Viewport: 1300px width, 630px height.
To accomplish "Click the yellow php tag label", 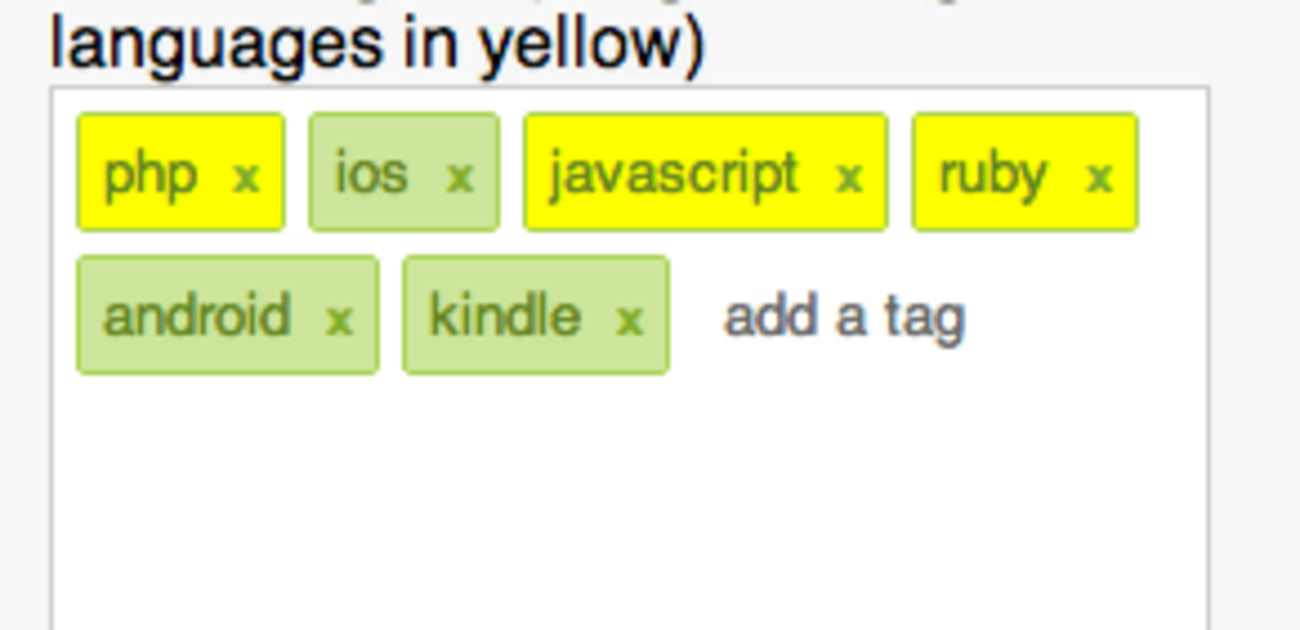I will [x=150, y=174].
